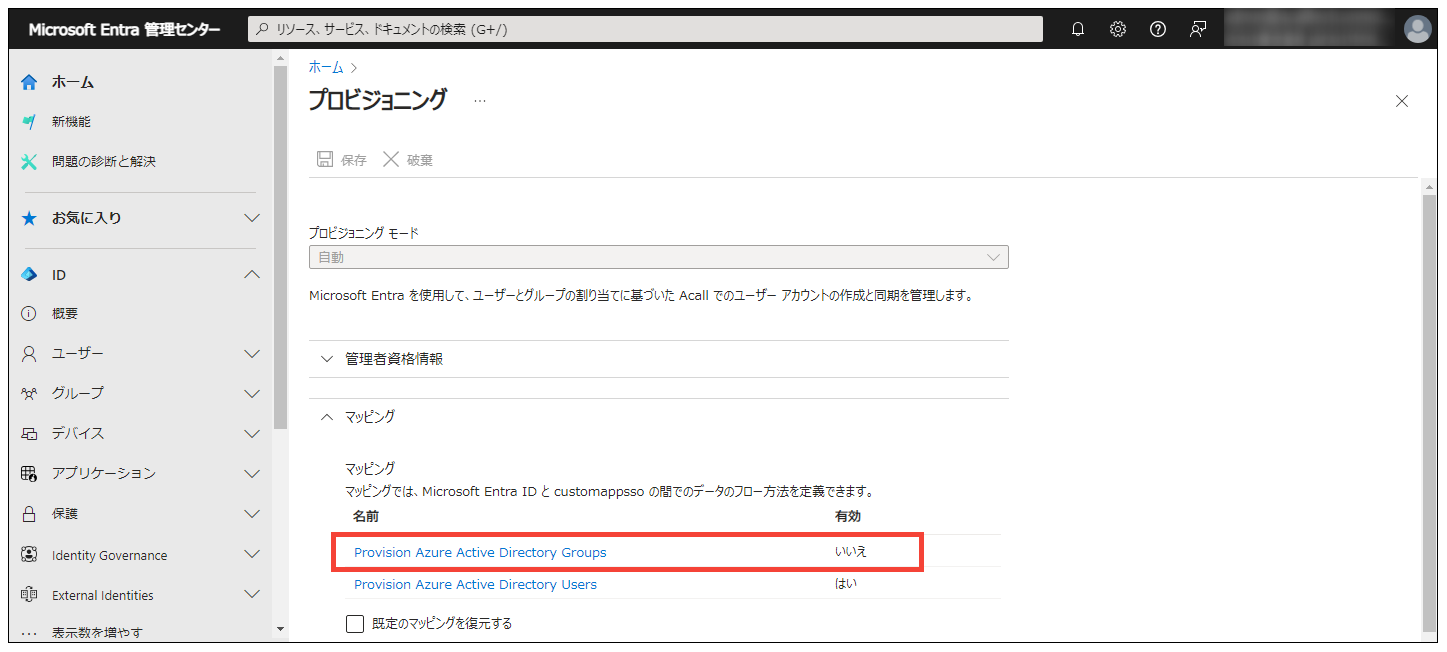
Task: Click the sidebar scroll down arrow
Action: (281, 630)
